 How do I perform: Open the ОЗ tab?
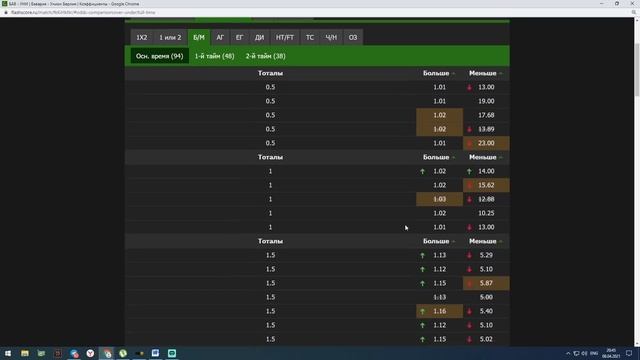click(x=353, y=38)
